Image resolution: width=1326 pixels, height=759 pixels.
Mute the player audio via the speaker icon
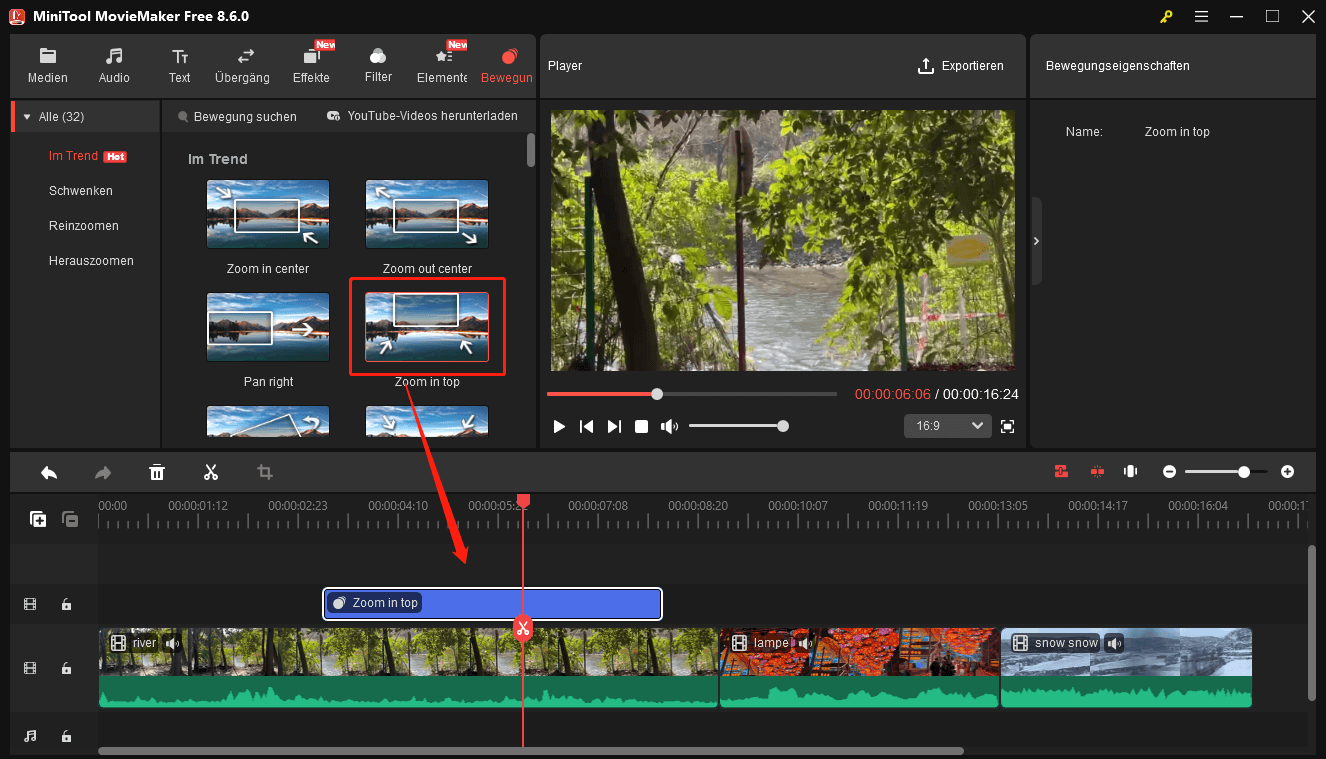point(669,425)
